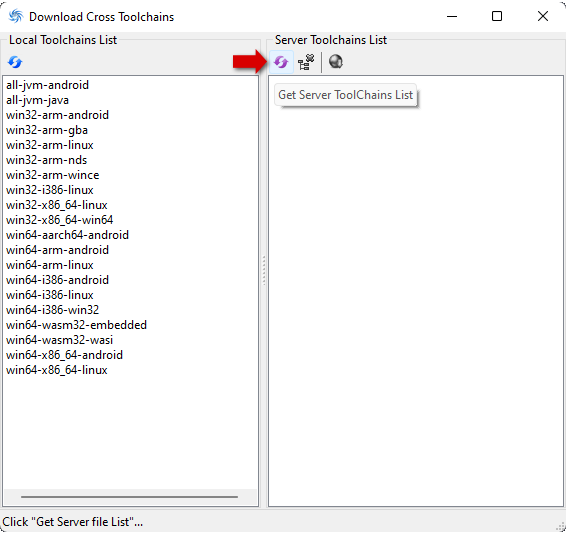This screenshot has height=534, width=566.
Task: Click the network tree icon in server toolbar
Action: 306,62
